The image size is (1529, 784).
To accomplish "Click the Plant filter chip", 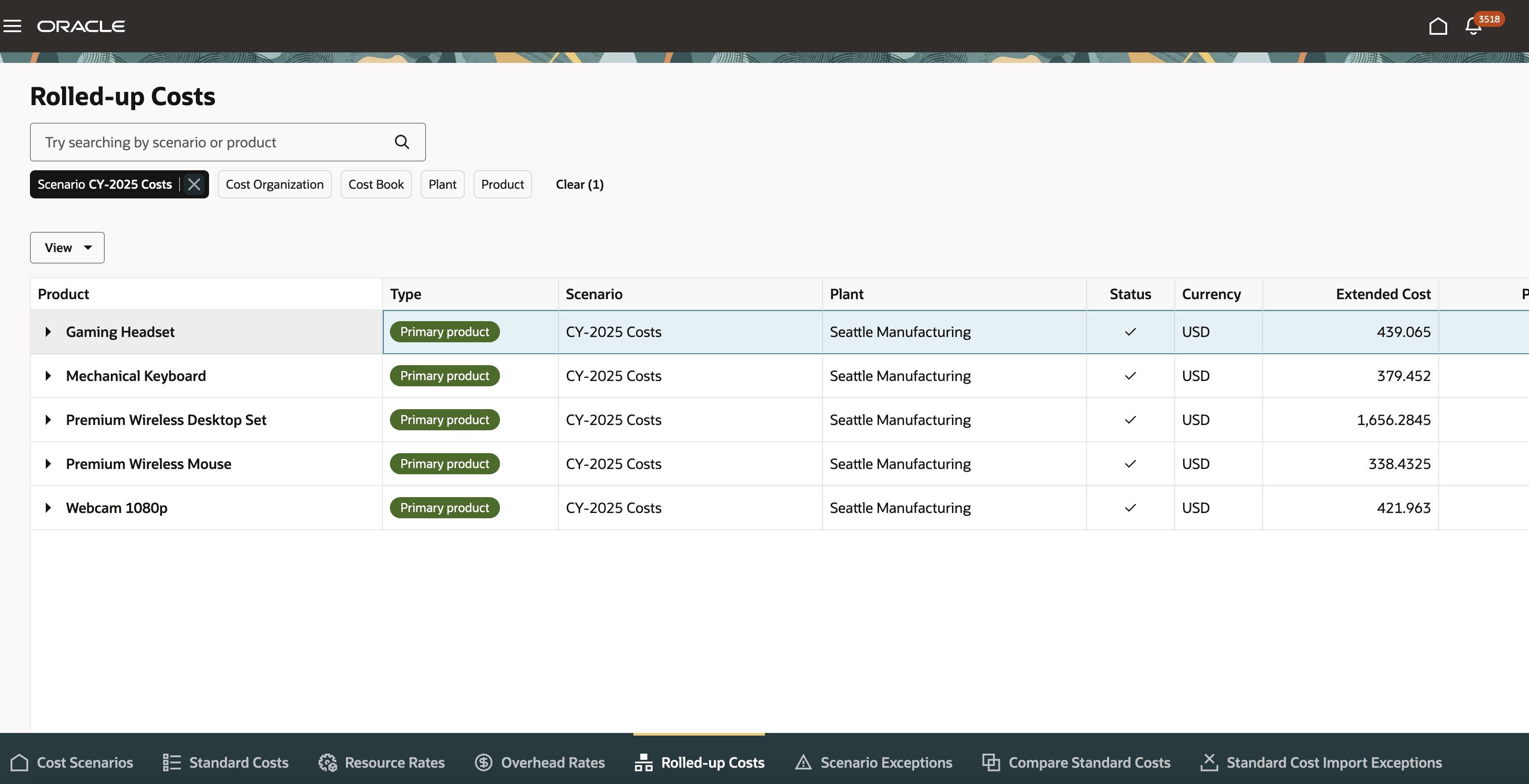I will pos(442,185).
